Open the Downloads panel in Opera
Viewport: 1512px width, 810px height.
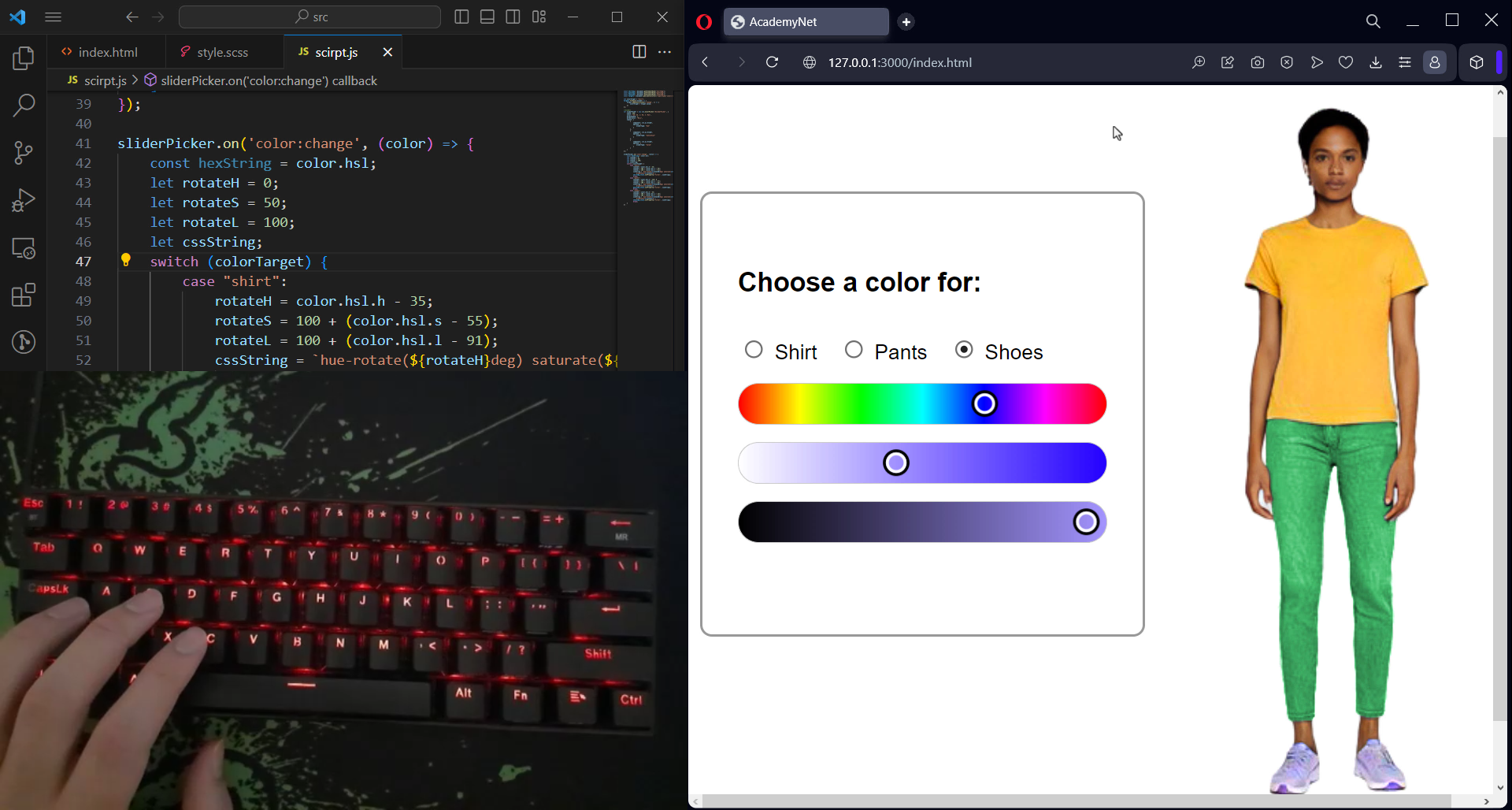[x=1376, y=62]
